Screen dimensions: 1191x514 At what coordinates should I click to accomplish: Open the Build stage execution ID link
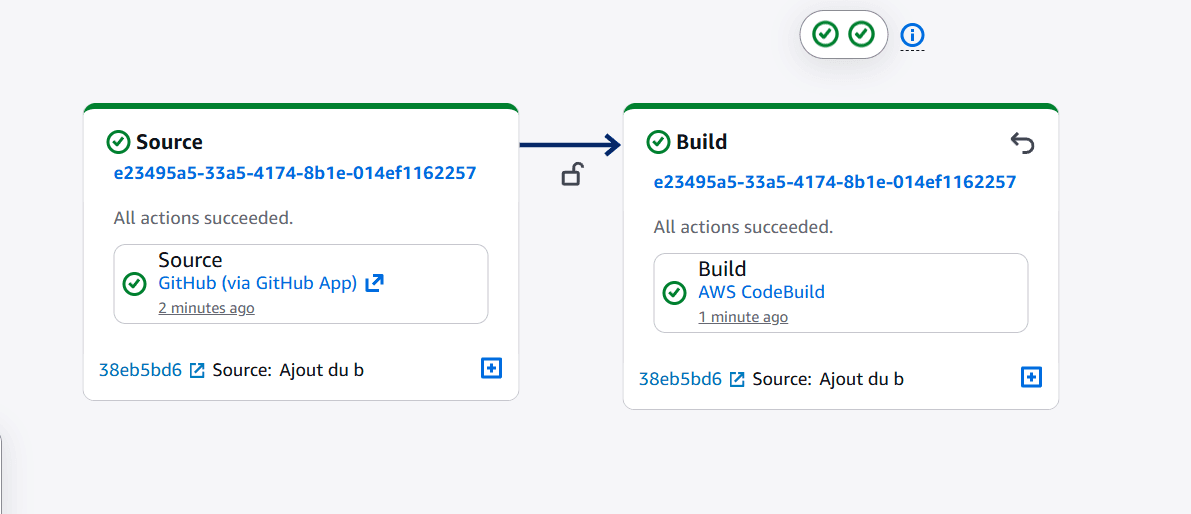(834, 182)
